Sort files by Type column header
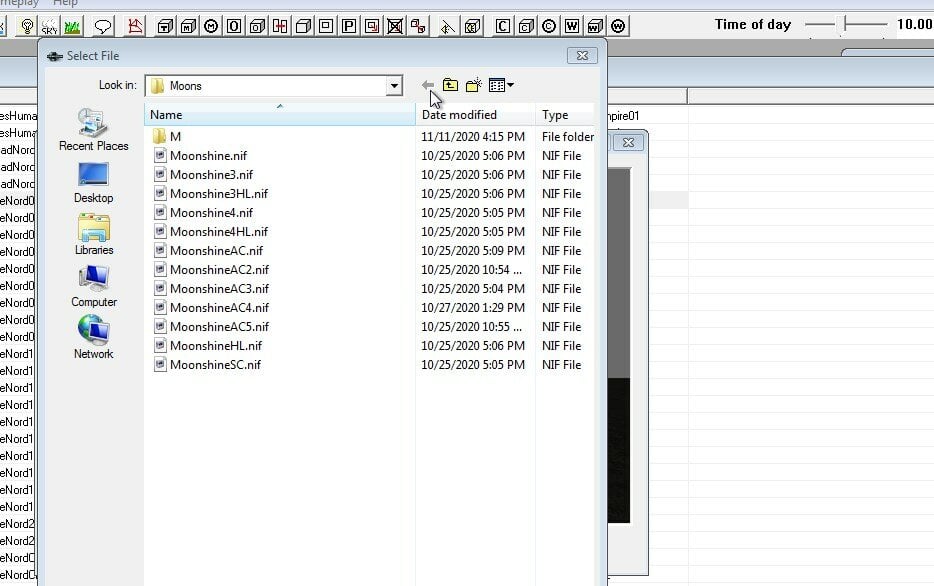 pyautogui.click(x=565, y=114)
